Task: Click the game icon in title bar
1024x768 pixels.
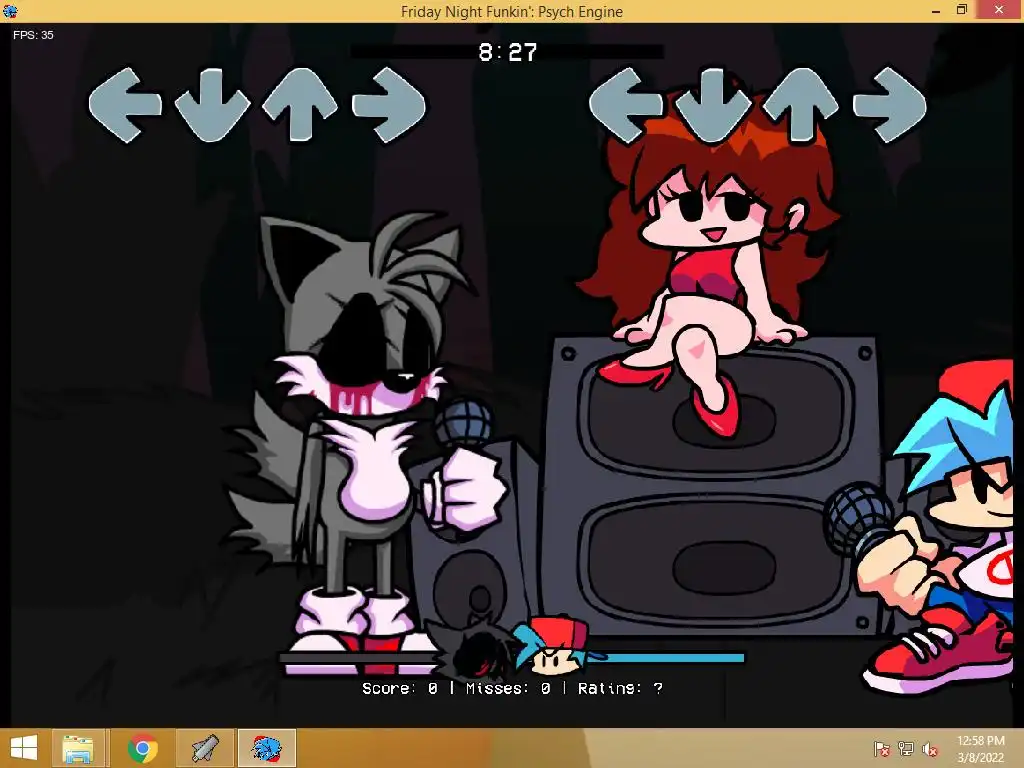Action: point(10,10)
